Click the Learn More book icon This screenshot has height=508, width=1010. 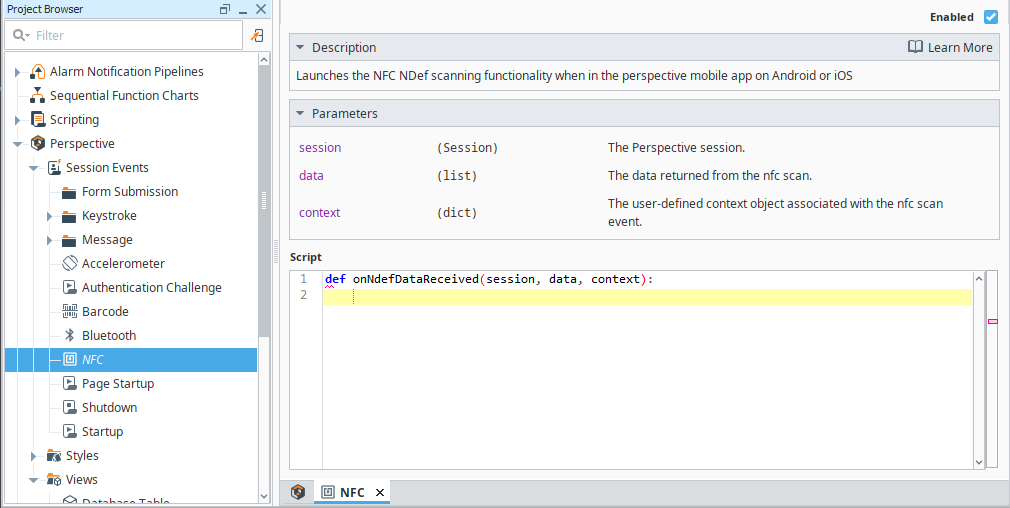915,47
